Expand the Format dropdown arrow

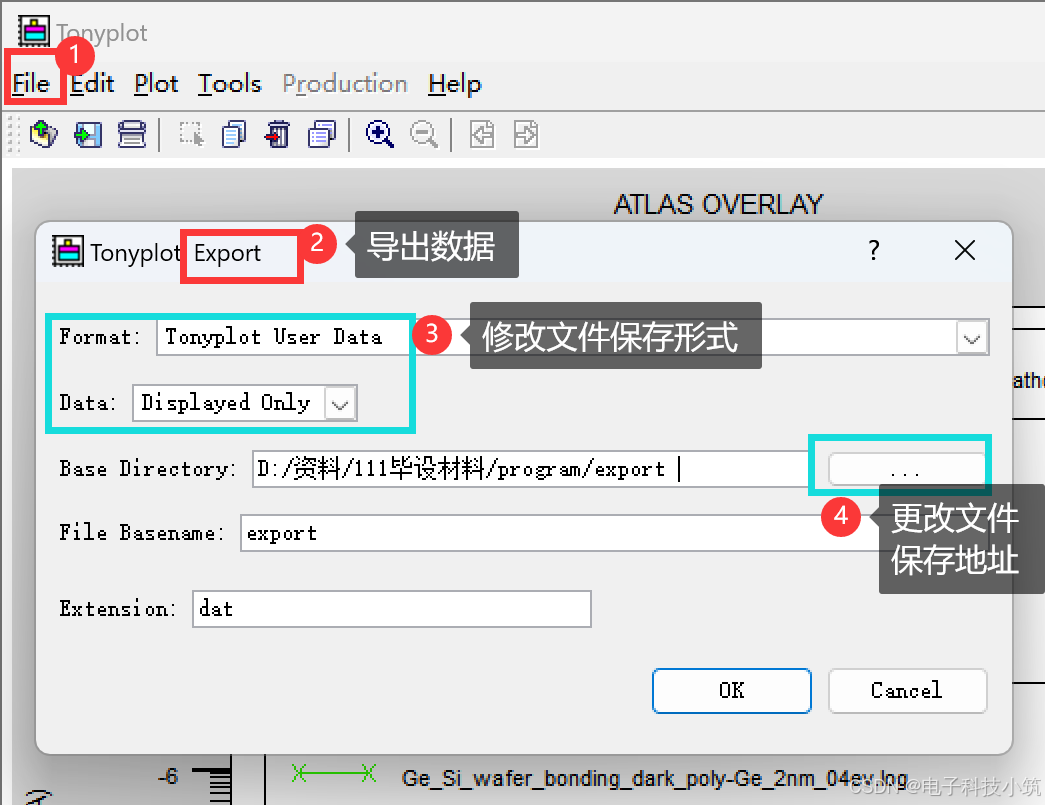tap(972, 338)
